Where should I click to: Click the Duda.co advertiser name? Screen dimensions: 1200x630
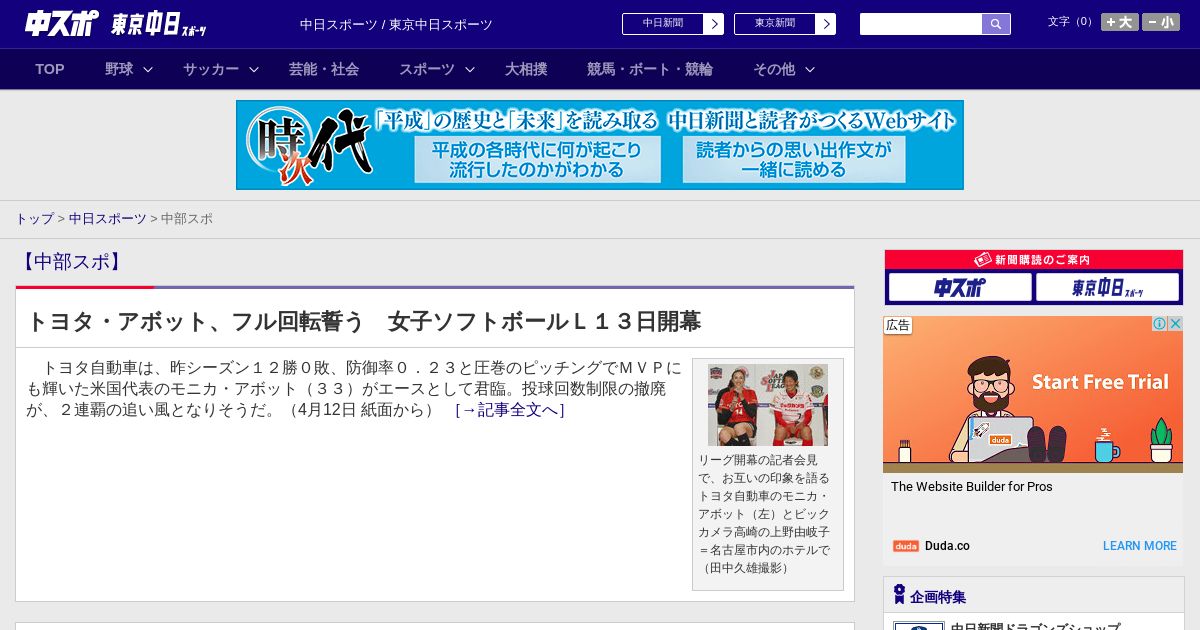[x=947, y=546]
